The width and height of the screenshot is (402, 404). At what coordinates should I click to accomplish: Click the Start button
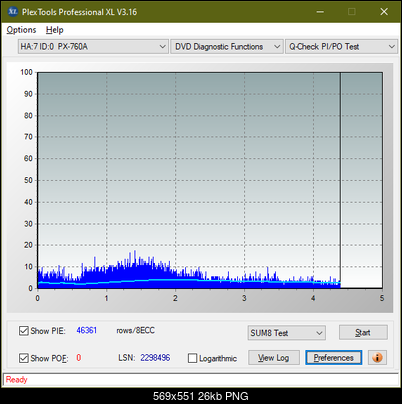[363, 333]
